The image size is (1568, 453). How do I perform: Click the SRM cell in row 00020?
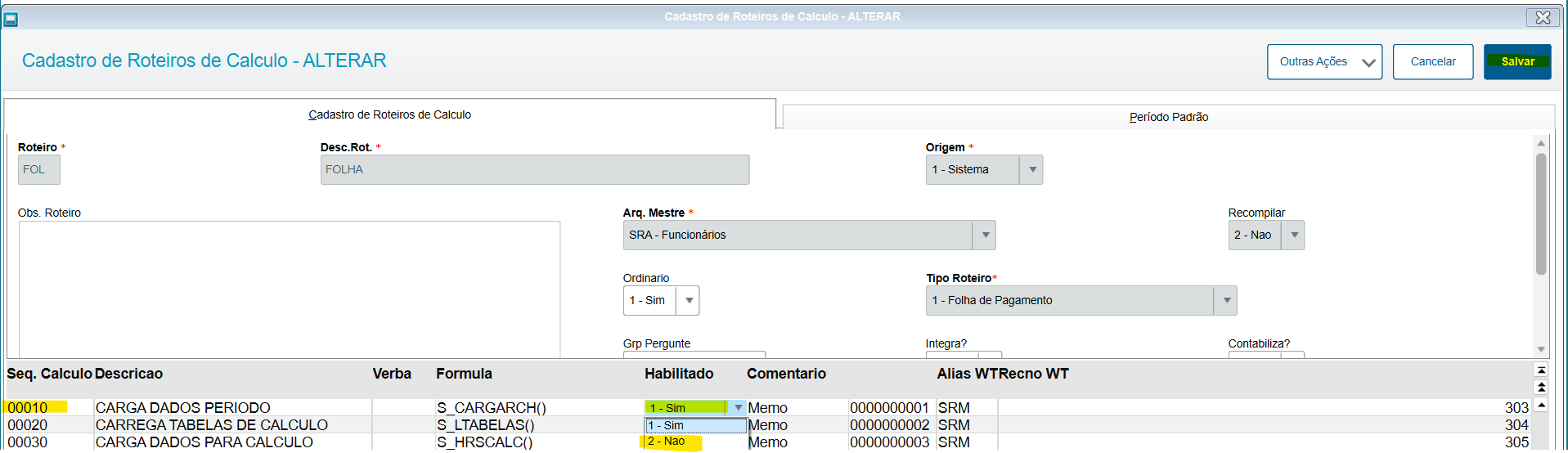[x=967, y=425]
